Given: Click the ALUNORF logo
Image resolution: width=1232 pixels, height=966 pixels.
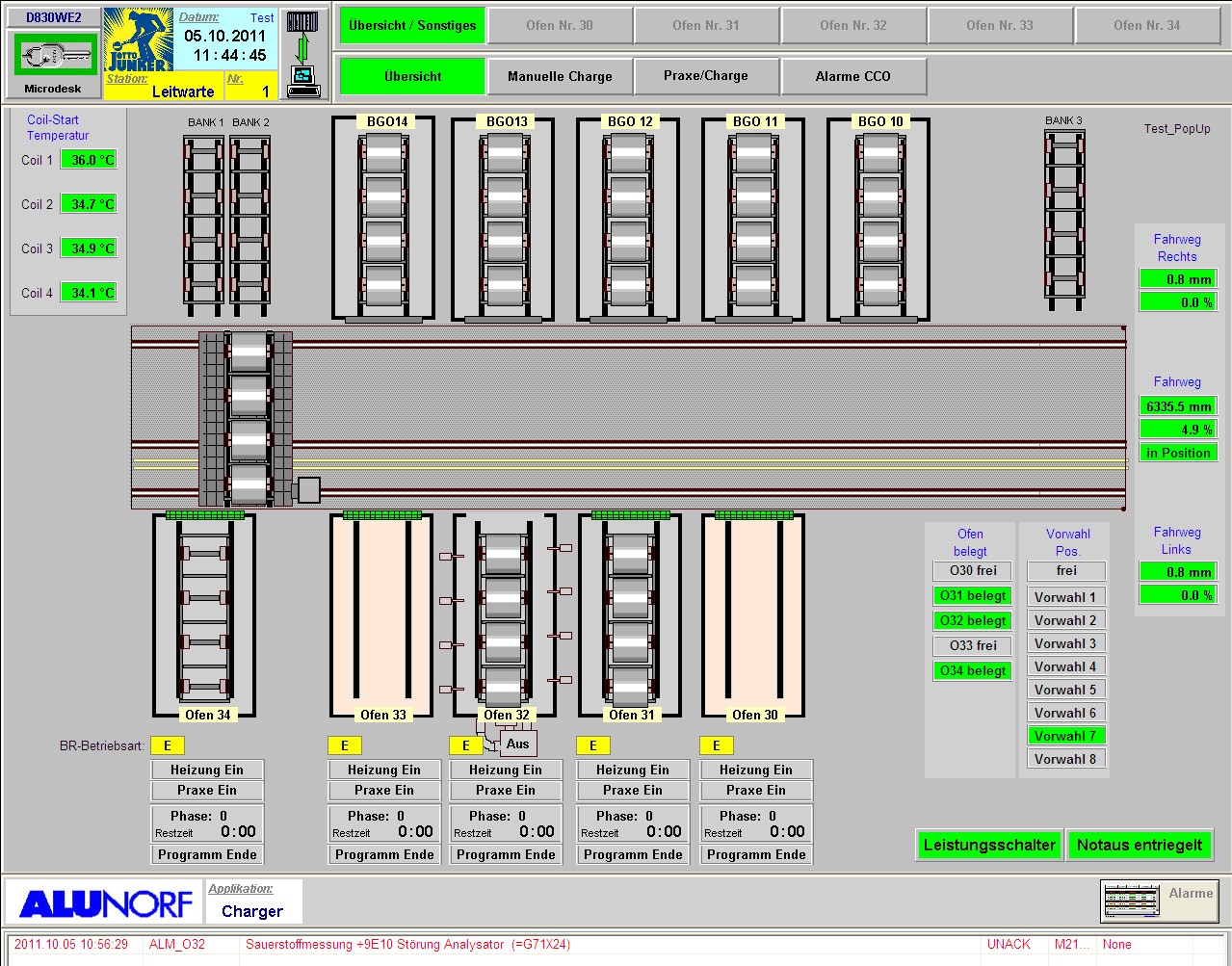Looking at the screenshot, I should click(x=105, y=903).
